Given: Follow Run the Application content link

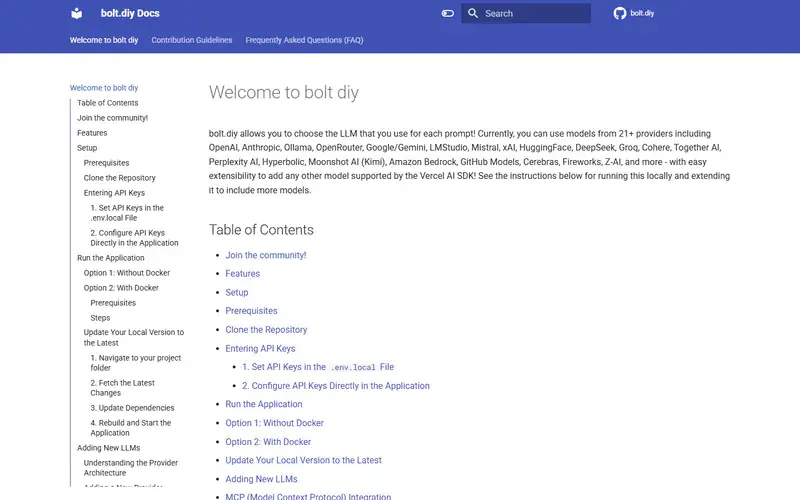Looking at the screenshot, I should (264, 404).
